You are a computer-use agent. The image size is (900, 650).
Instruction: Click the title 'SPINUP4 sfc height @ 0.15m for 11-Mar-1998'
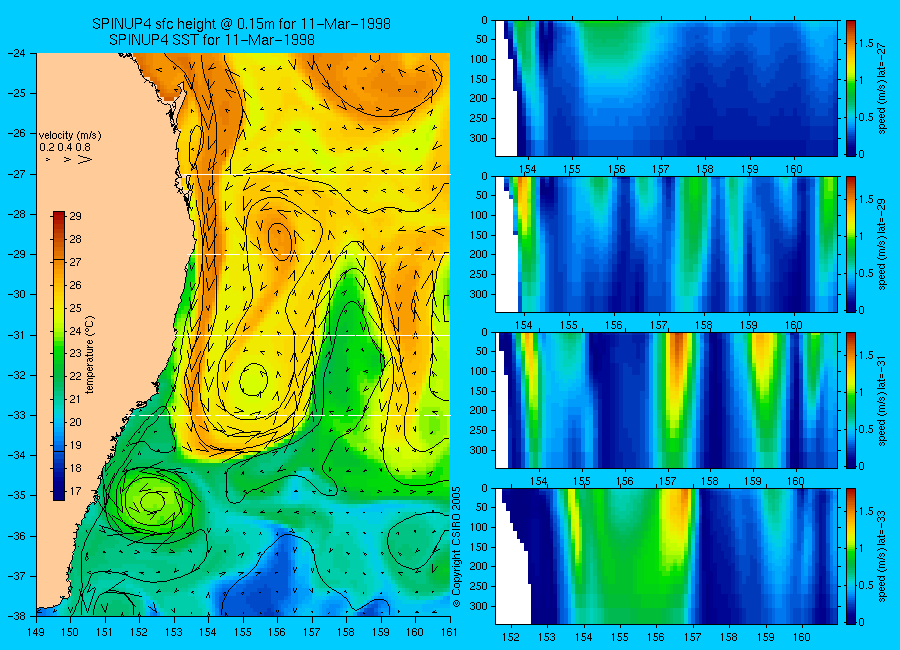pos(241,24)
